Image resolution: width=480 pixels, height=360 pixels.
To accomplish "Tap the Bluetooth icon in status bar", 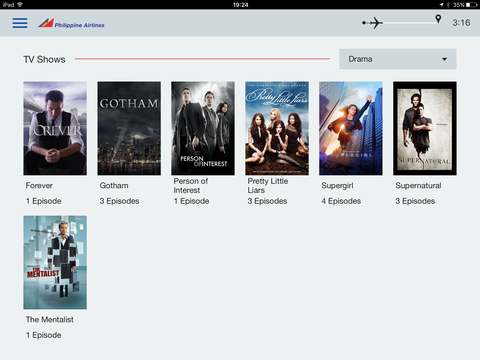I will 448,5.
